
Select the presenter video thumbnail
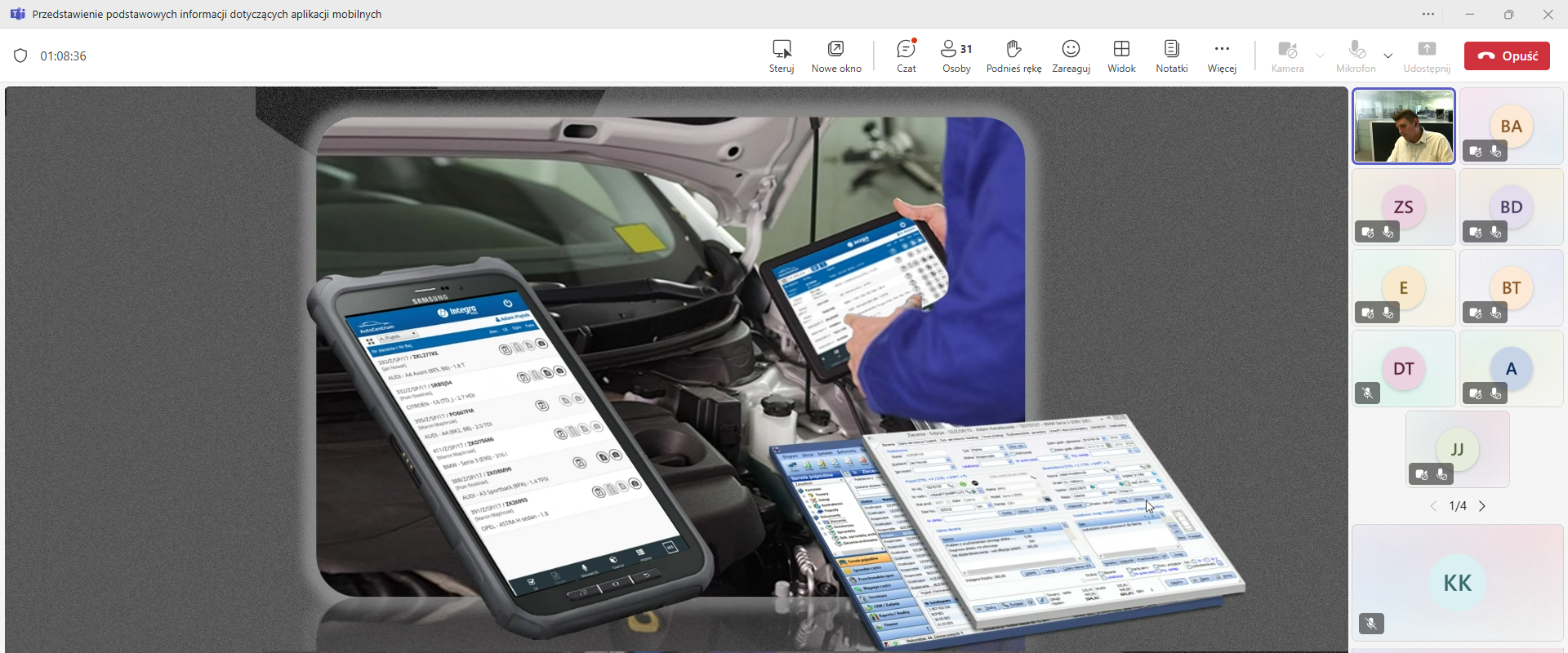[1404, 127]
